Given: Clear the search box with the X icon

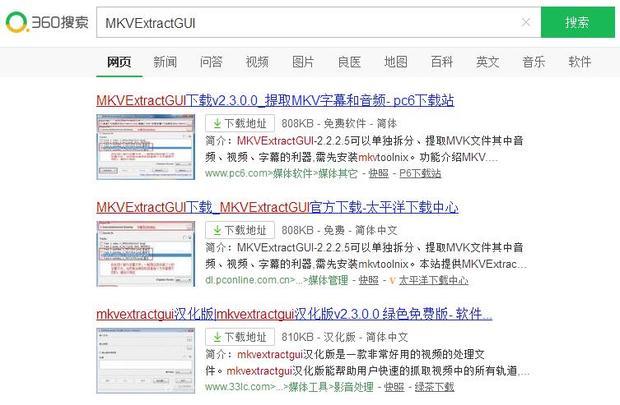Looking at the screenshot, I should click(x=526, y=22).
